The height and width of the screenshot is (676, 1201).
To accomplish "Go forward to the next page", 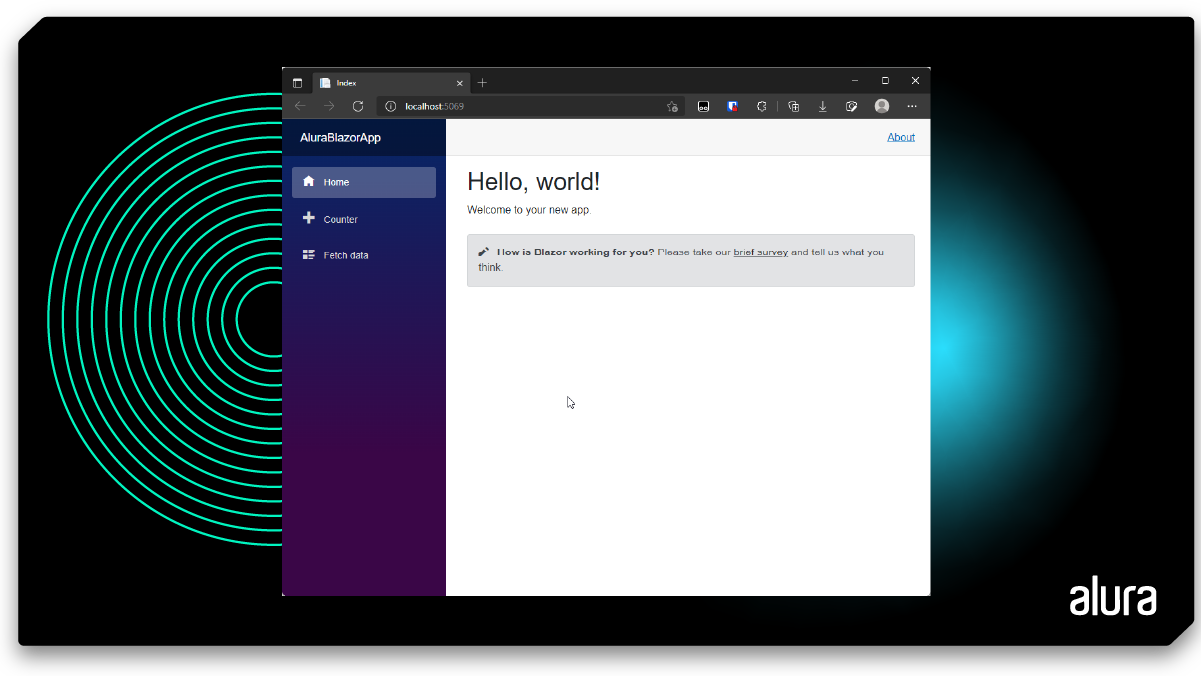I will point(329,106).
